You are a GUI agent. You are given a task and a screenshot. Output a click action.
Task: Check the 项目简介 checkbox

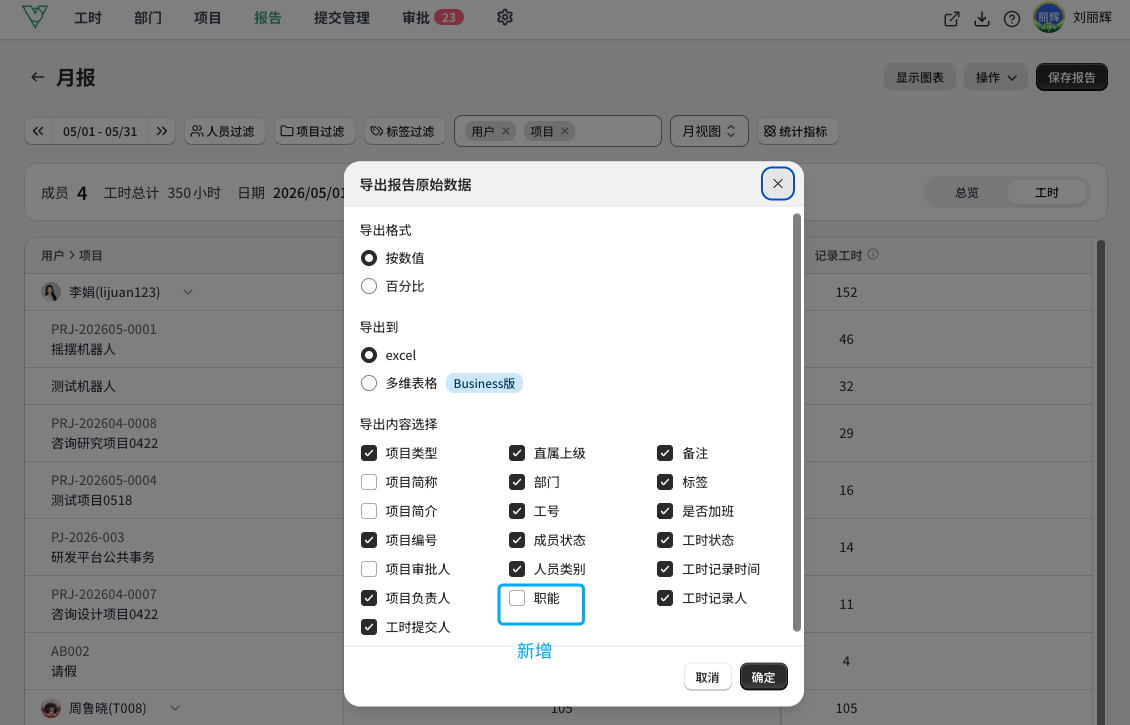(369, 511)
